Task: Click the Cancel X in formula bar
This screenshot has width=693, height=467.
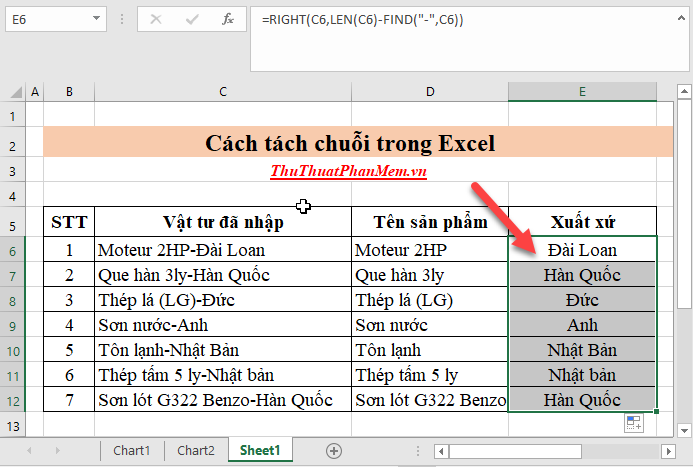Action: [x=156, y=18]
